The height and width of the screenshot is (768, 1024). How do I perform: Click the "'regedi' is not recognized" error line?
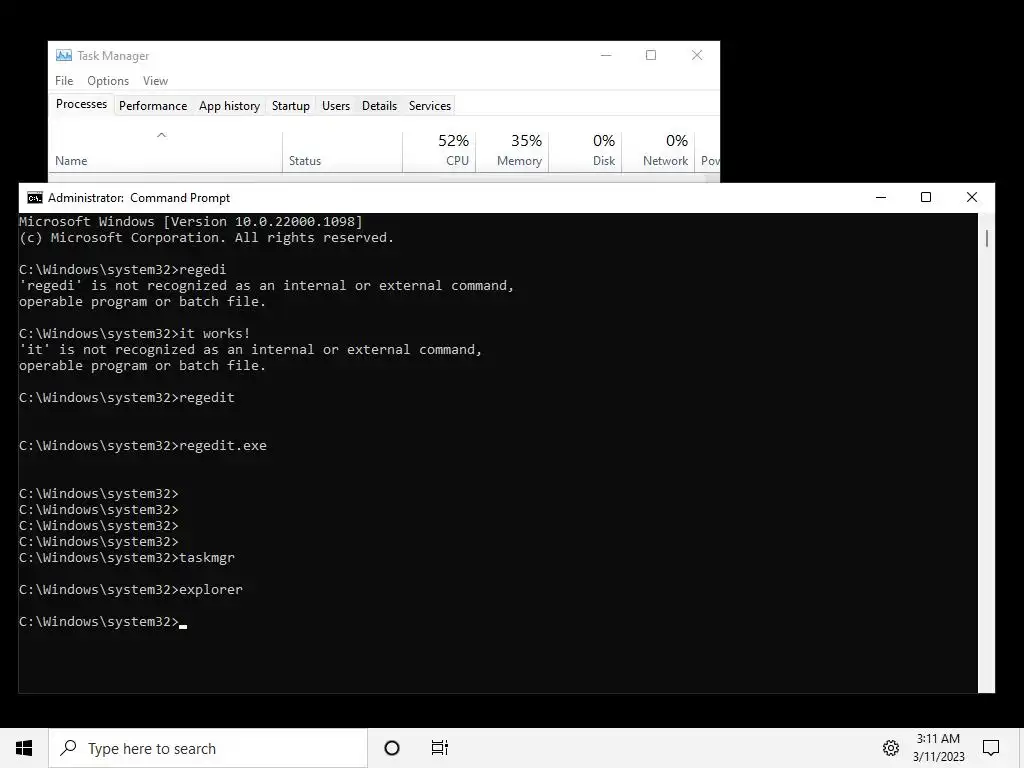pos(266,285)
